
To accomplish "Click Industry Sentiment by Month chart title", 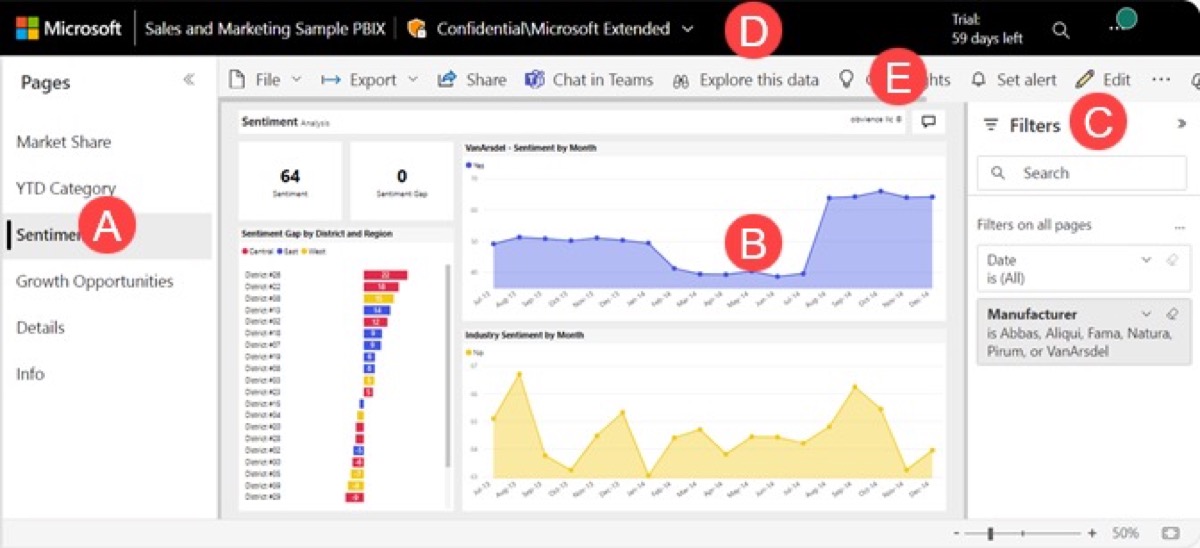I will pyautogui.click(x=524, y=334).
